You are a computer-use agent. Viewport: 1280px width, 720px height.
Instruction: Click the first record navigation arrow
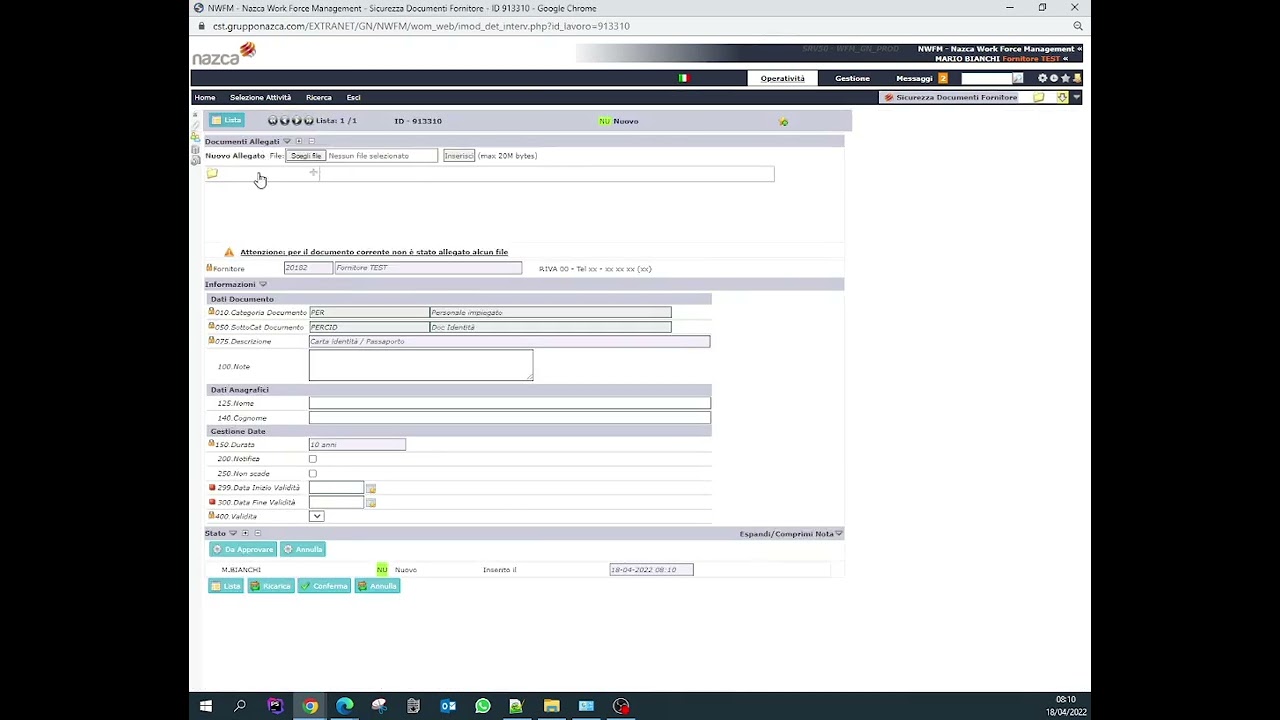click(x=272, y=121)
